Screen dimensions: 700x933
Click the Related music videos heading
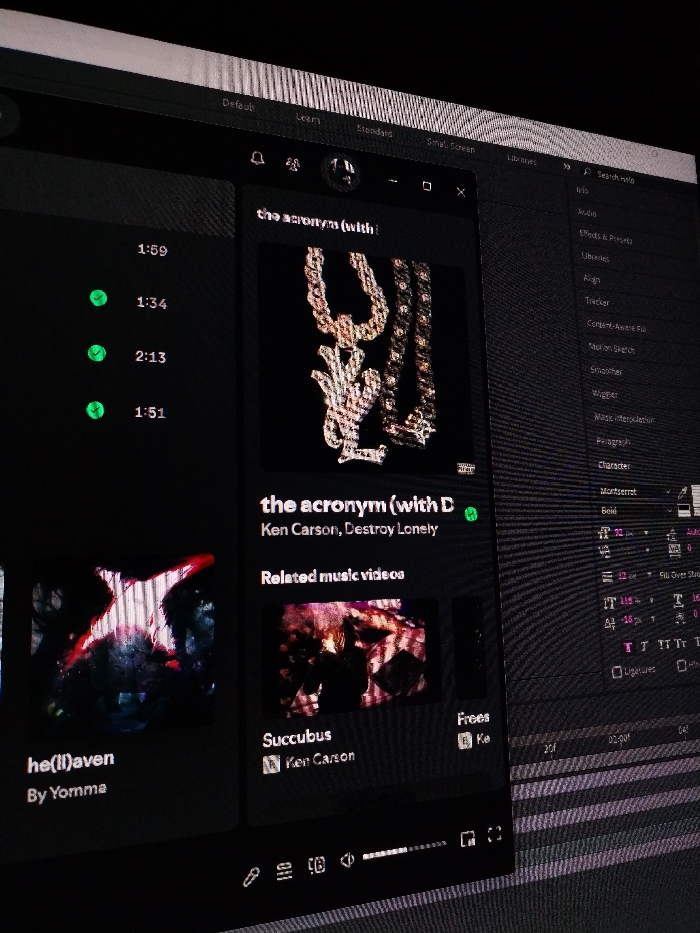point(333,575)
